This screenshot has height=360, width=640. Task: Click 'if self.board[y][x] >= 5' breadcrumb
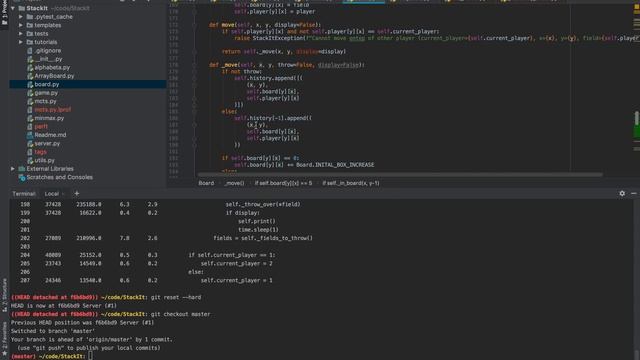tap(283, 183)
